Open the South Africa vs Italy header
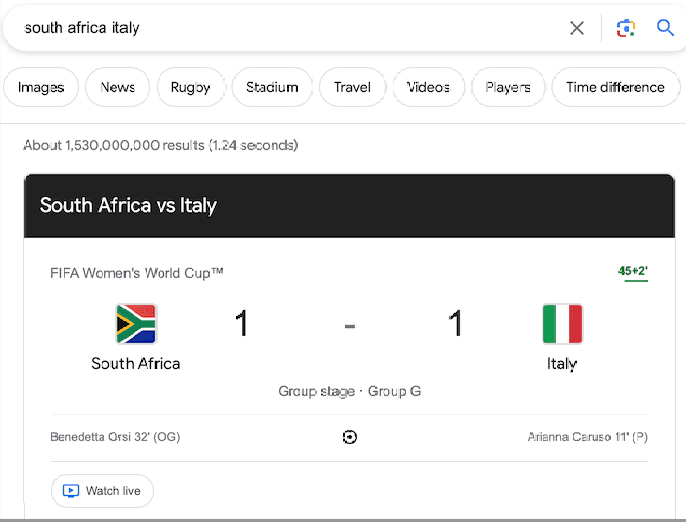686x522 pixels. pyautogui.click(x=128, y=206)
